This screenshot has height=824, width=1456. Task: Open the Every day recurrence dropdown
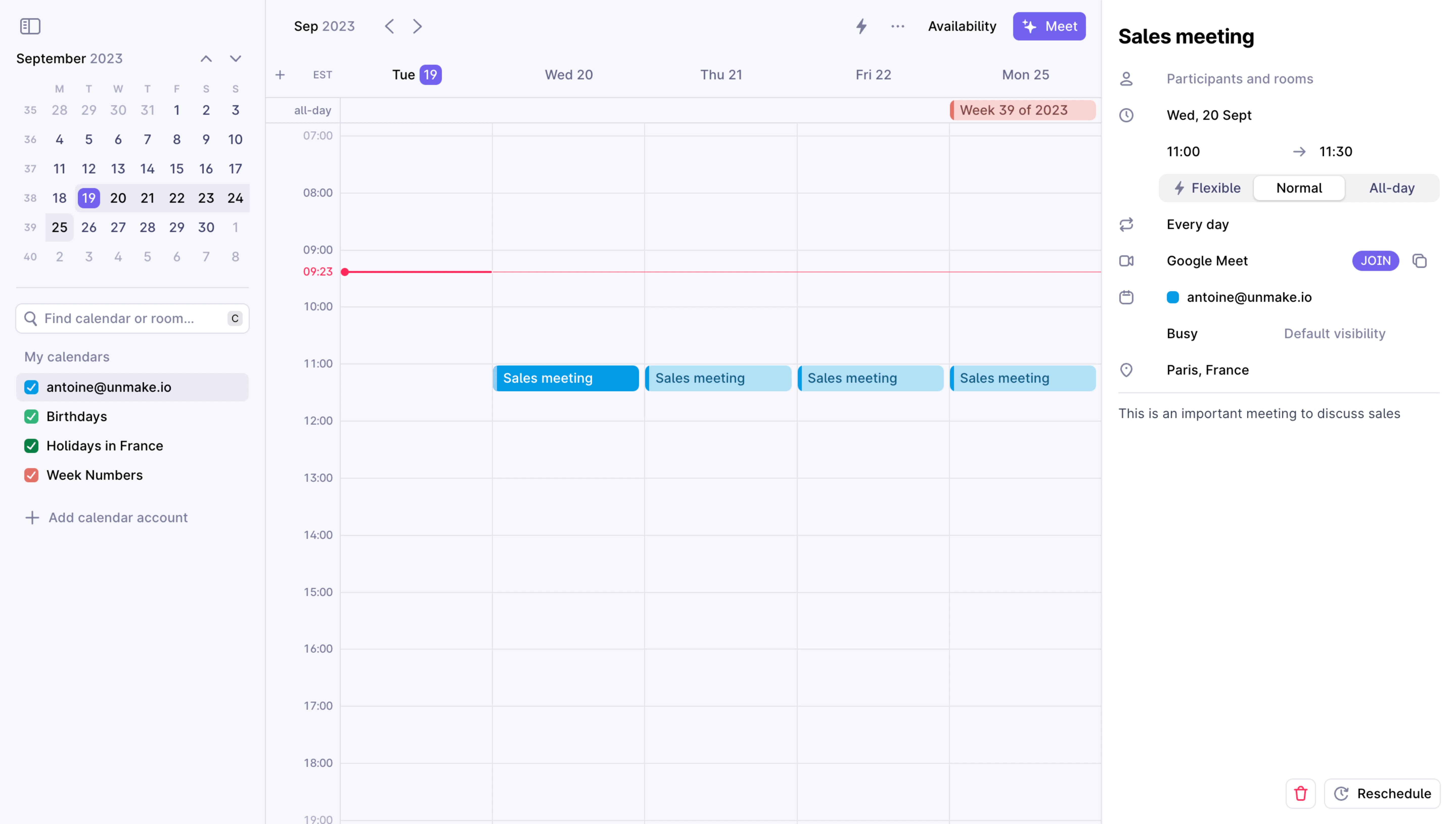tap(1197, 225)
